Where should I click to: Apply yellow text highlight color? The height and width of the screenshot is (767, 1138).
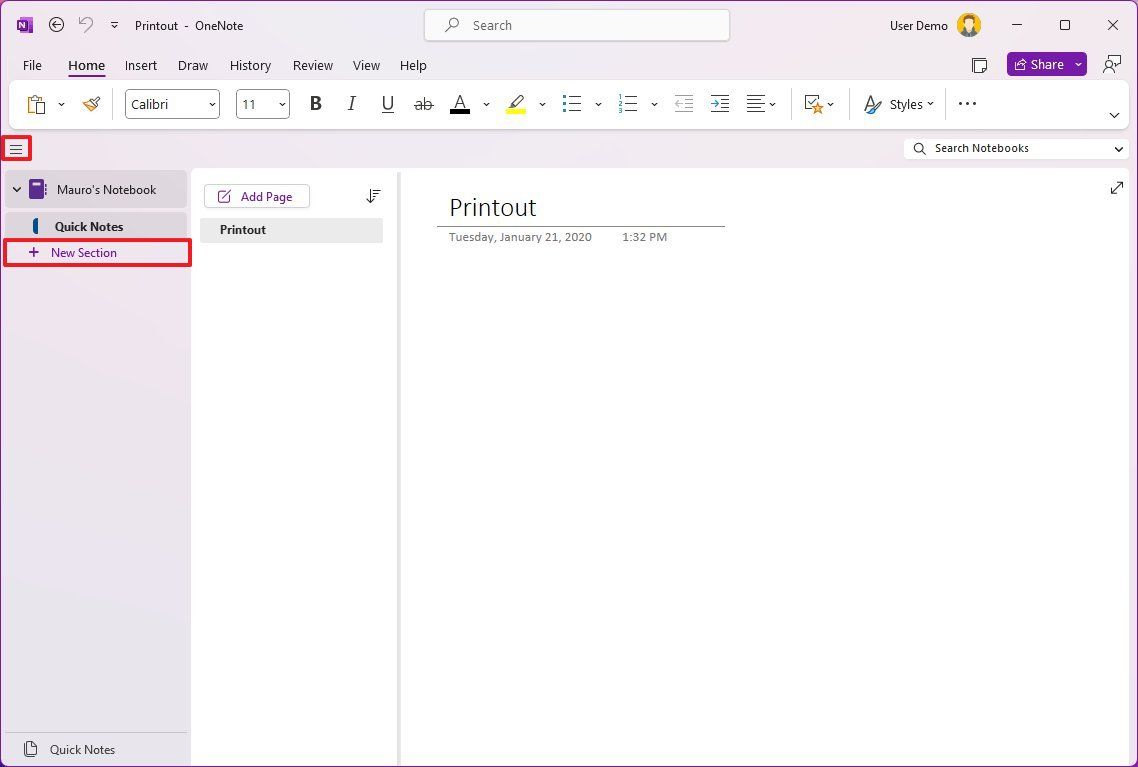[515, 103]
